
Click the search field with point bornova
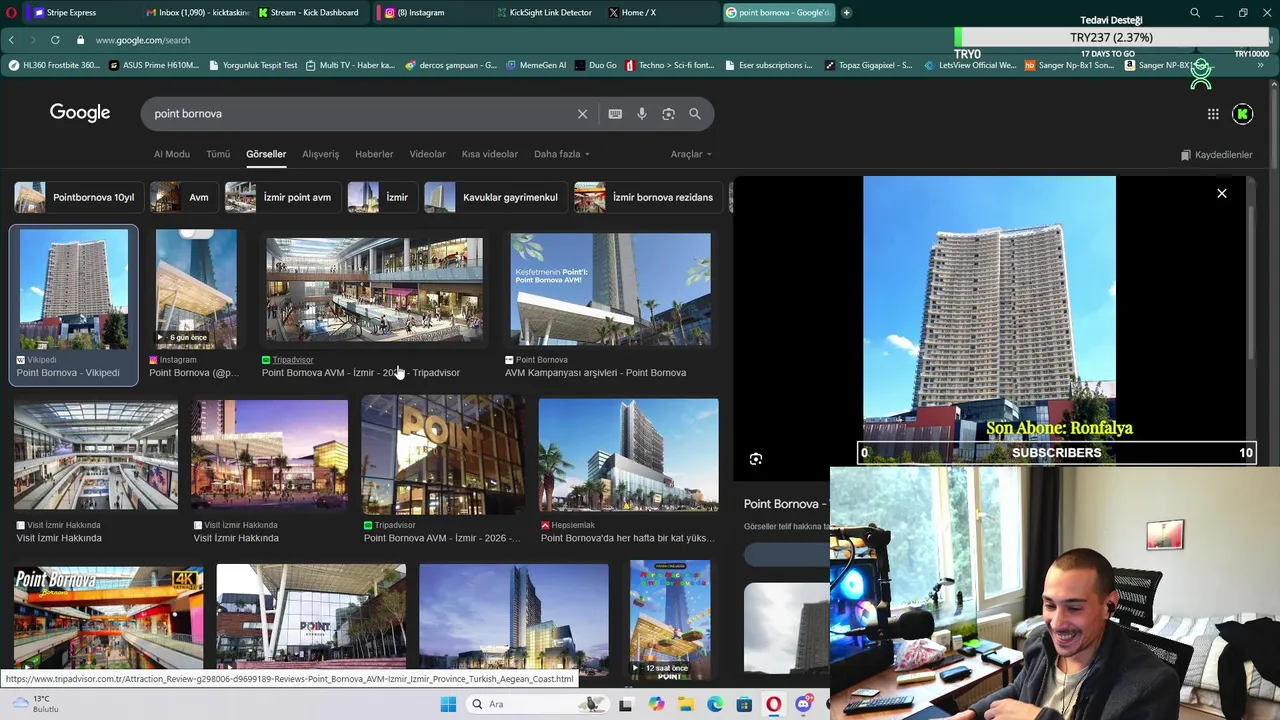point(360,114)
